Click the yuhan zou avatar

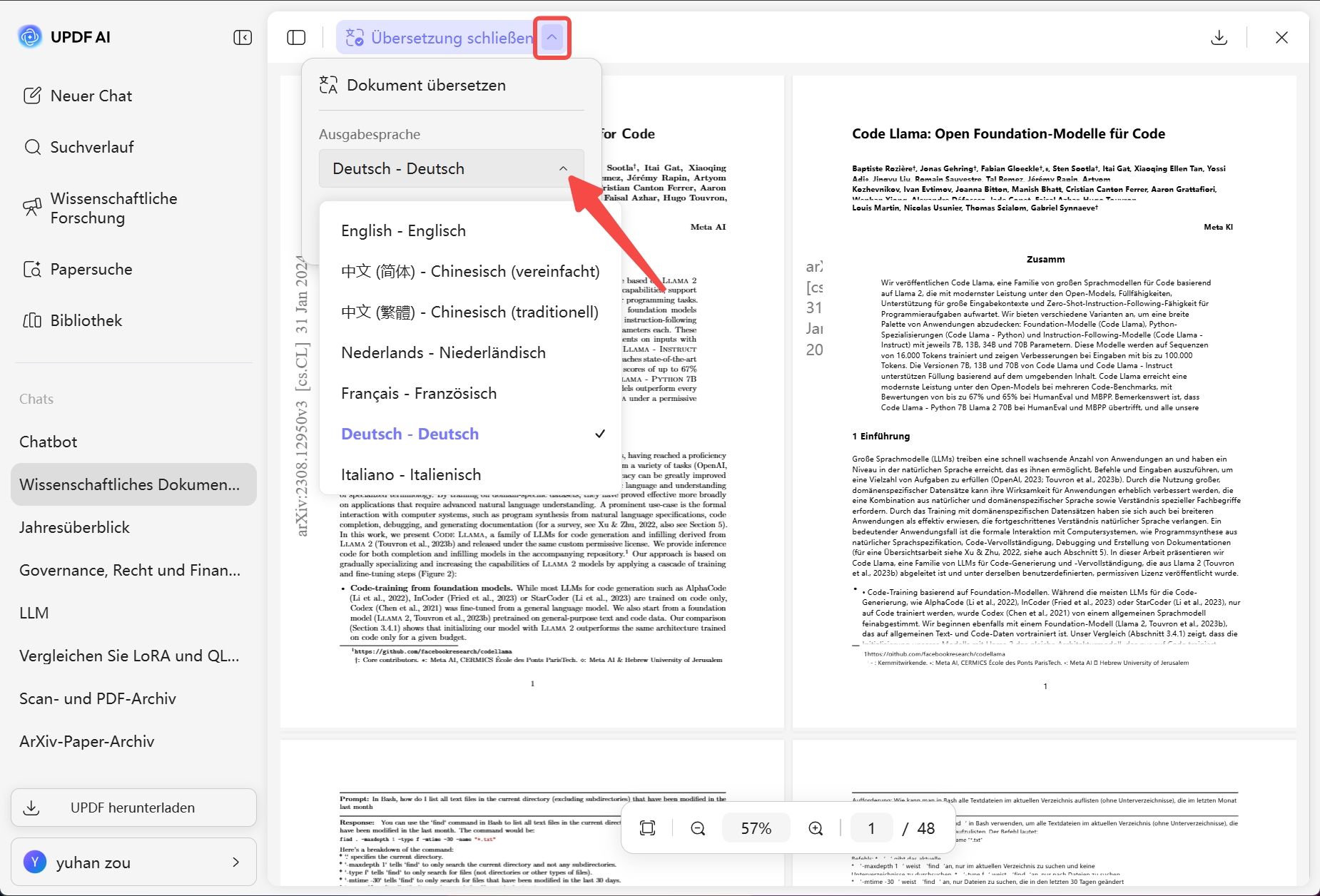pyautogui.click(x=35, y=862)
